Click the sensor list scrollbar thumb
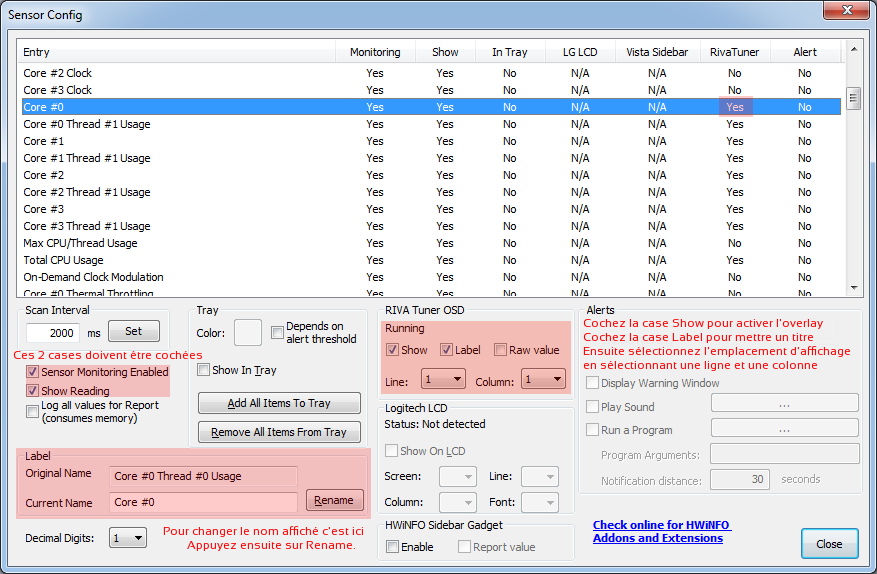The image size is (877, 574). point(853,99)
